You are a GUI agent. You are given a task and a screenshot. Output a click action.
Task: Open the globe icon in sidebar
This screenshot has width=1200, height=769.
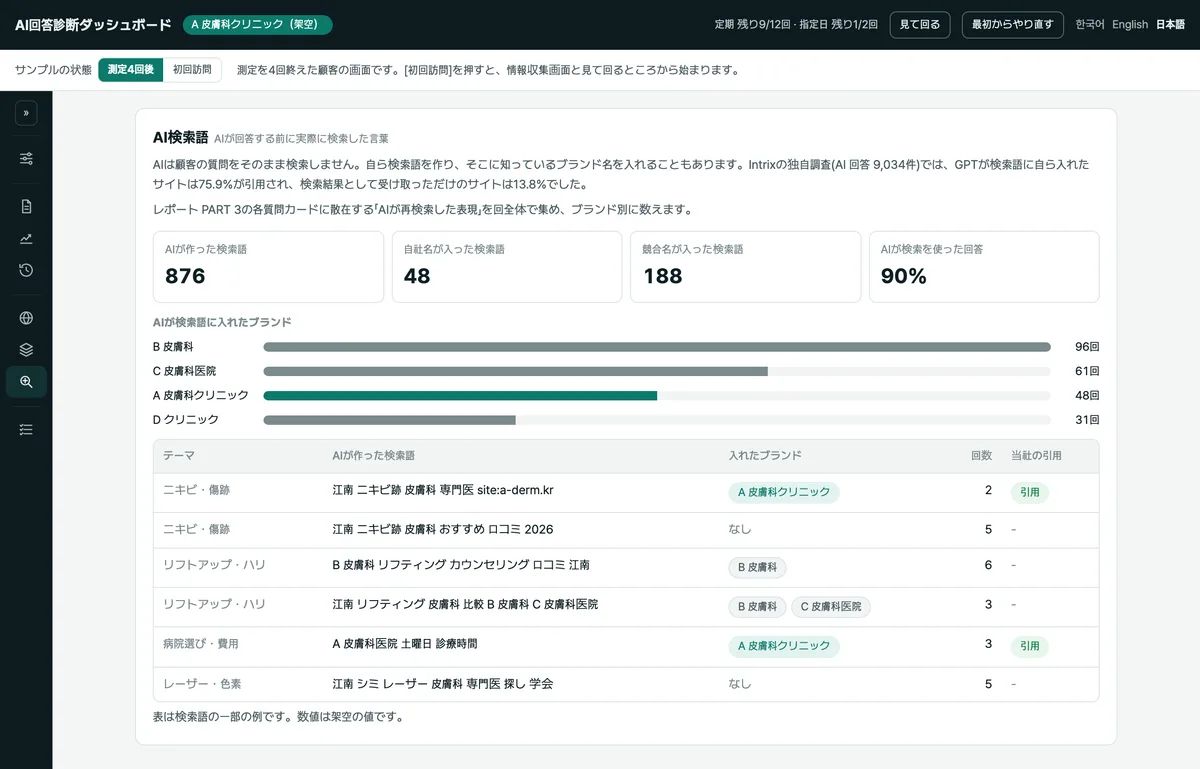(x=26, y=318)
